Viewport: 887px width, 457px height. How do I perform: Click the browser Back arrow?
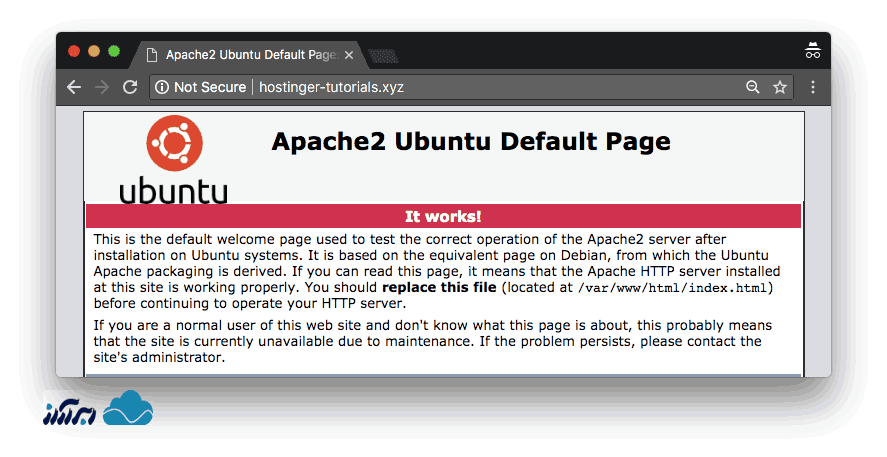[x=74, y=87]
